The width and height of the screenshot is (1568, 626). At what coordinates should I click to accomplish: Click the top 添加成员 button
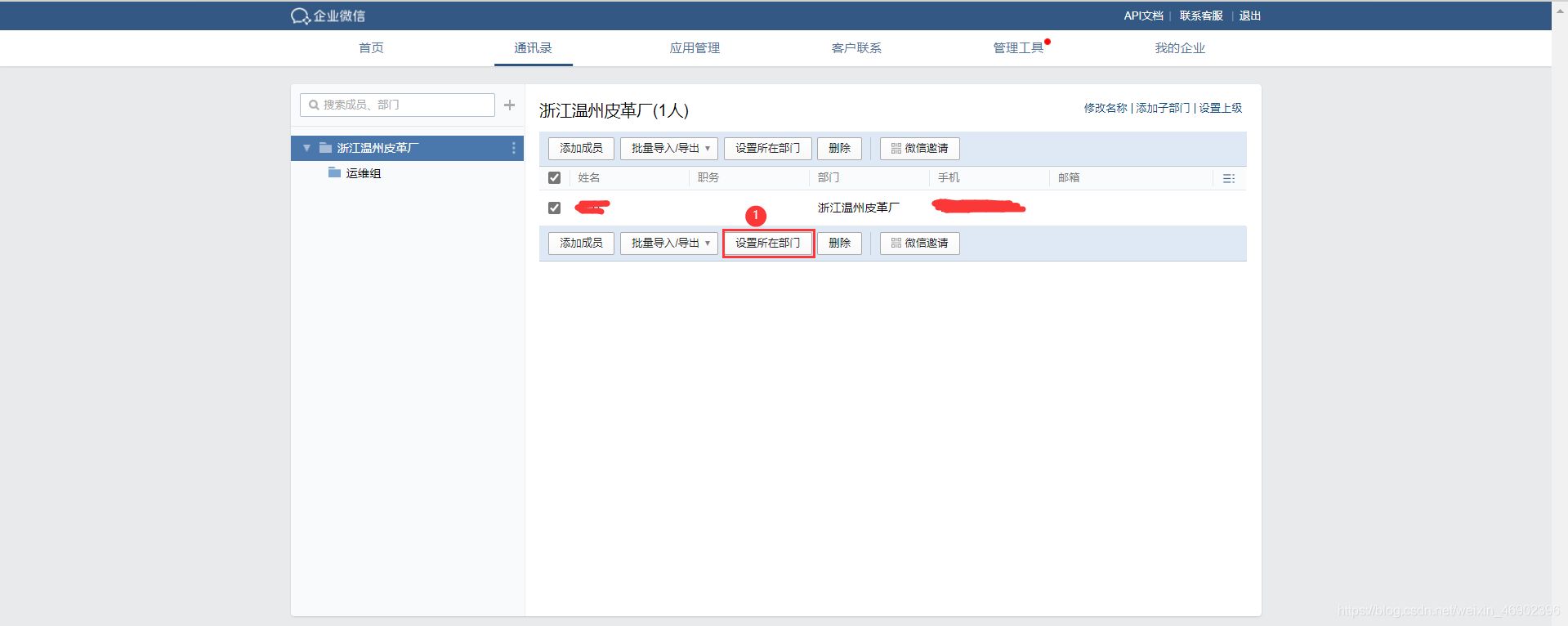point(581,148)
